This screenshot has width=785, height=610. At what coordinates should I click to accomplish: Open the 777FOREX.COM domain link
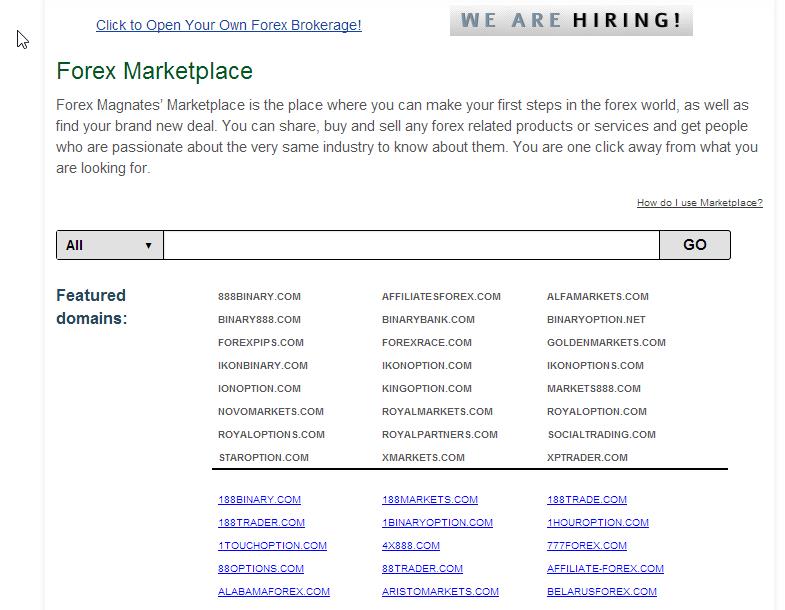[x=586, y=546]
